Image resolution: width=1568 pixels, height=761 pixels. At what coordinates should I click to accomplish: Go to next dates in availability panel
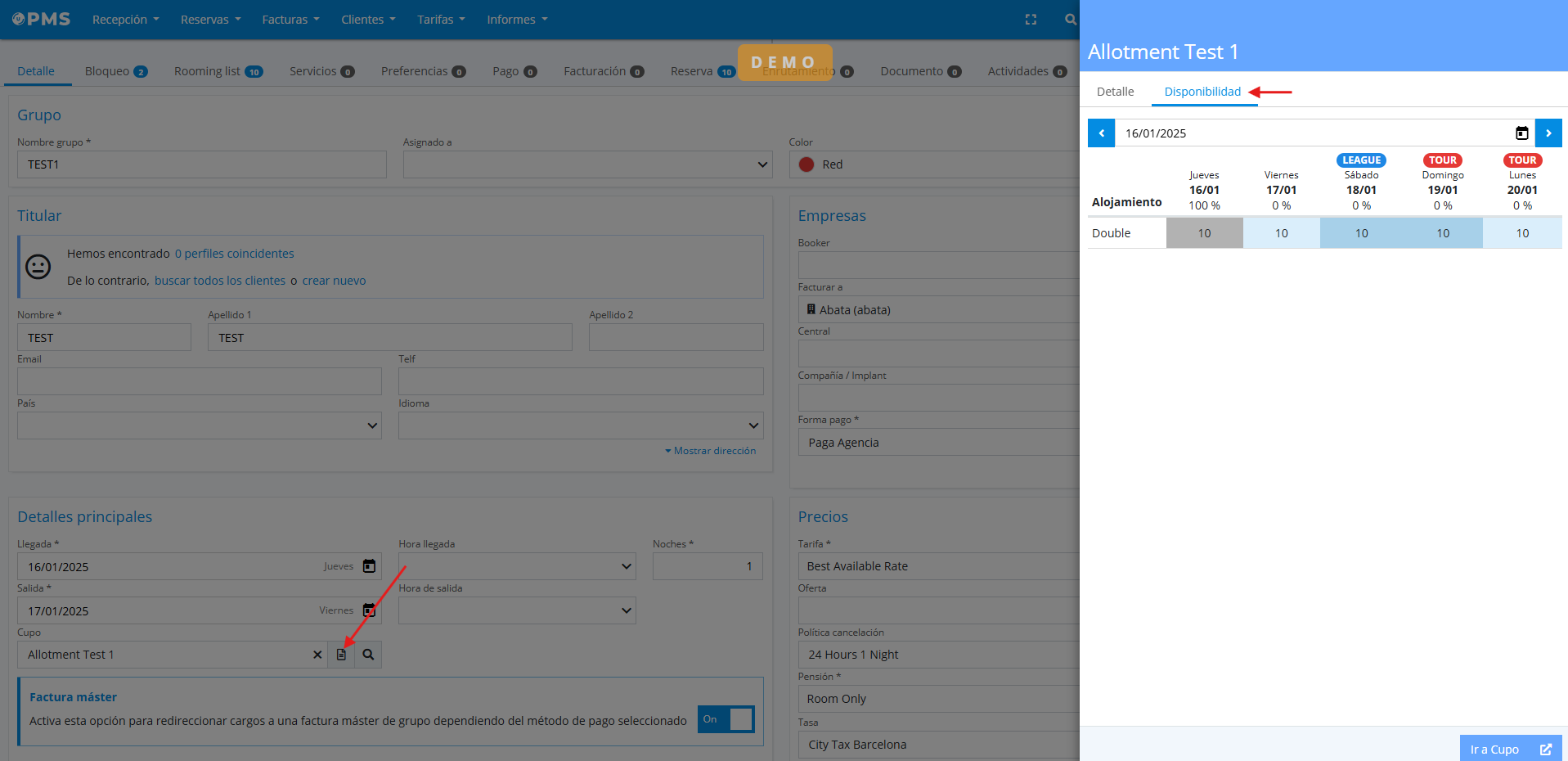(1548, 133)
